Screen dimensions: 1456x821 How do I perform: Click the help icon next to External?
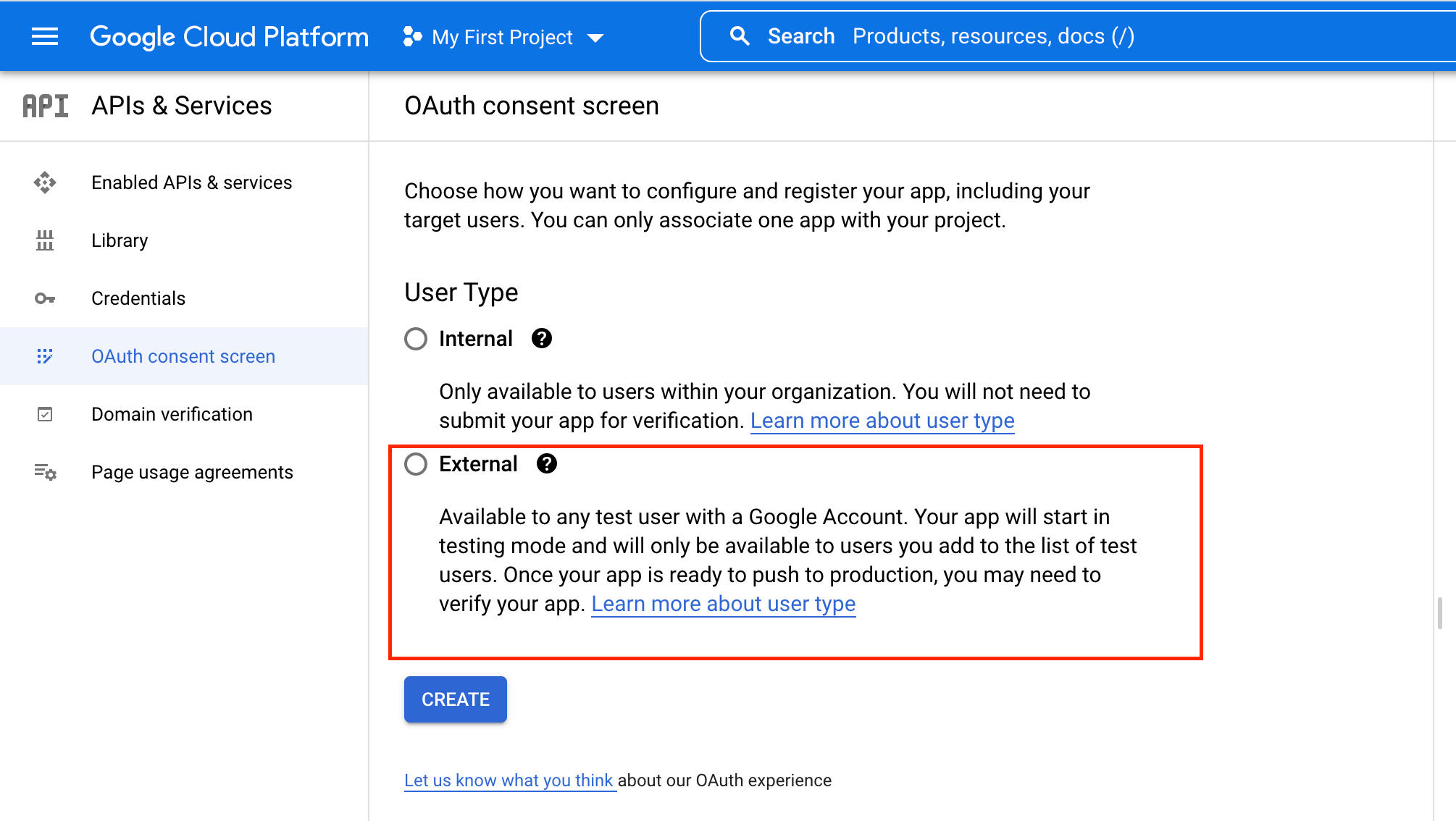[x=547, y=463]
